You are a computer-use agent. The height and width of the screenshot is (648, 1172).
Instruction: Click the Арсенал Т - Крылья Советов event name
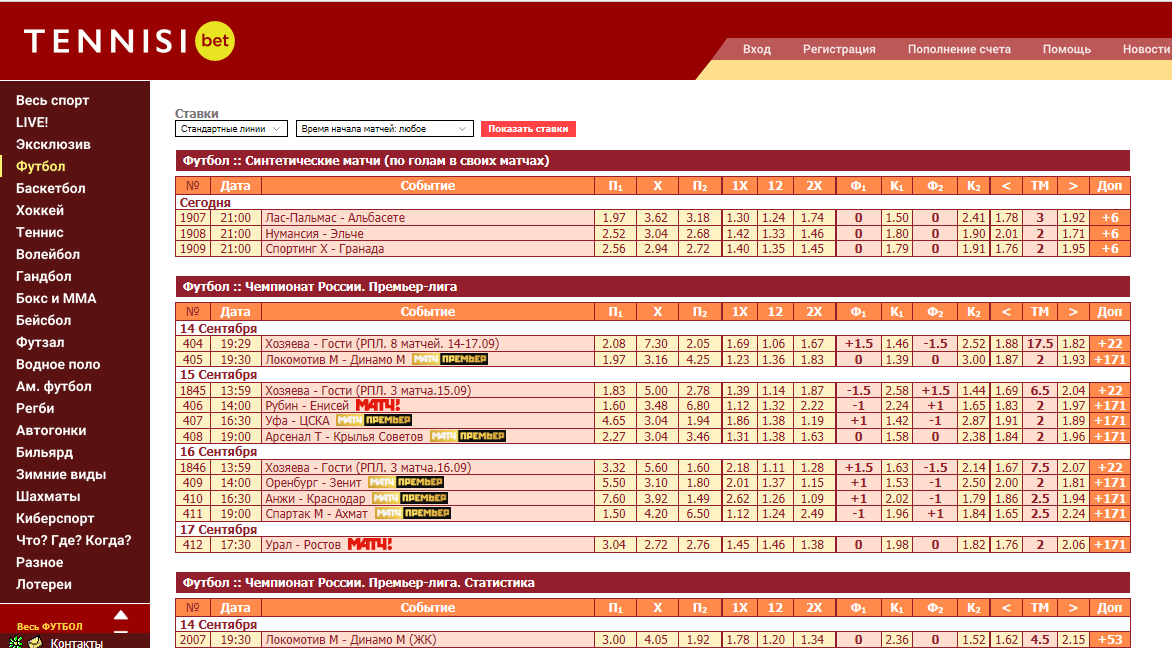click(x=344, y=436)
